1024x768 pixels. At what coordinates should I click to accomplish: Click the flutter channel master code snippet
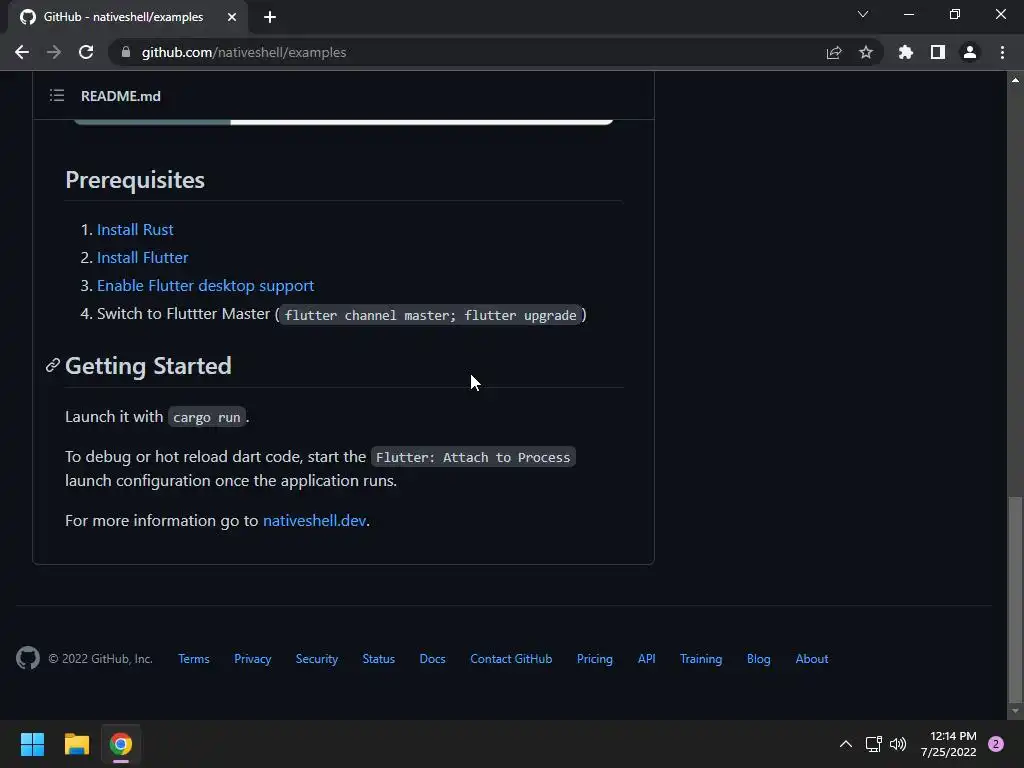tap(430, 315)
